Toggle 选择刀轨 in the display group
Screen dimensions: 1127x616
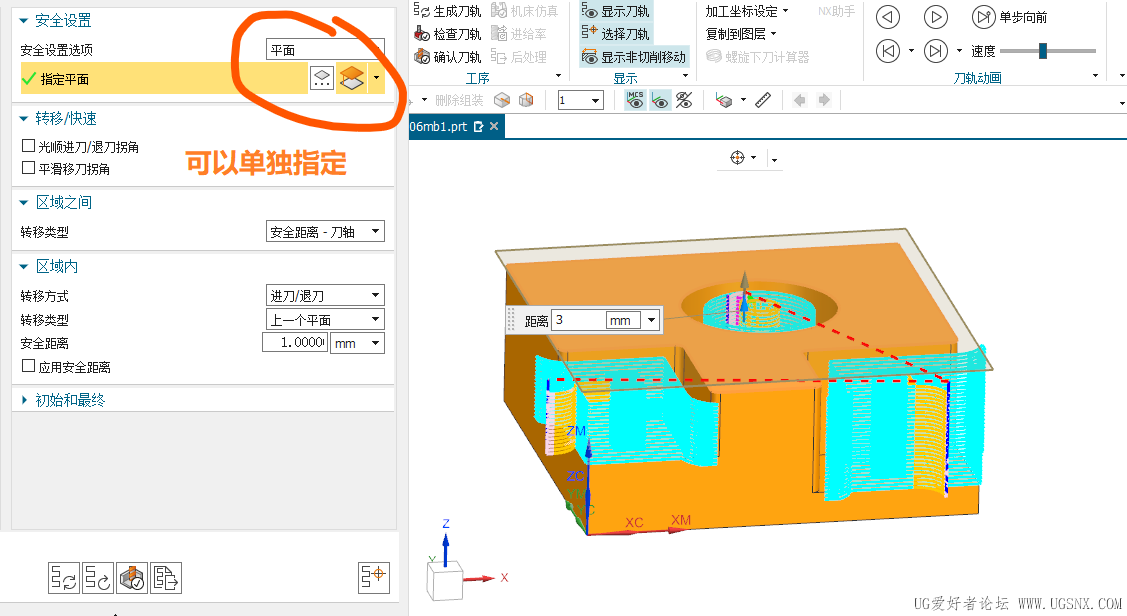click(x=616, y=34)
